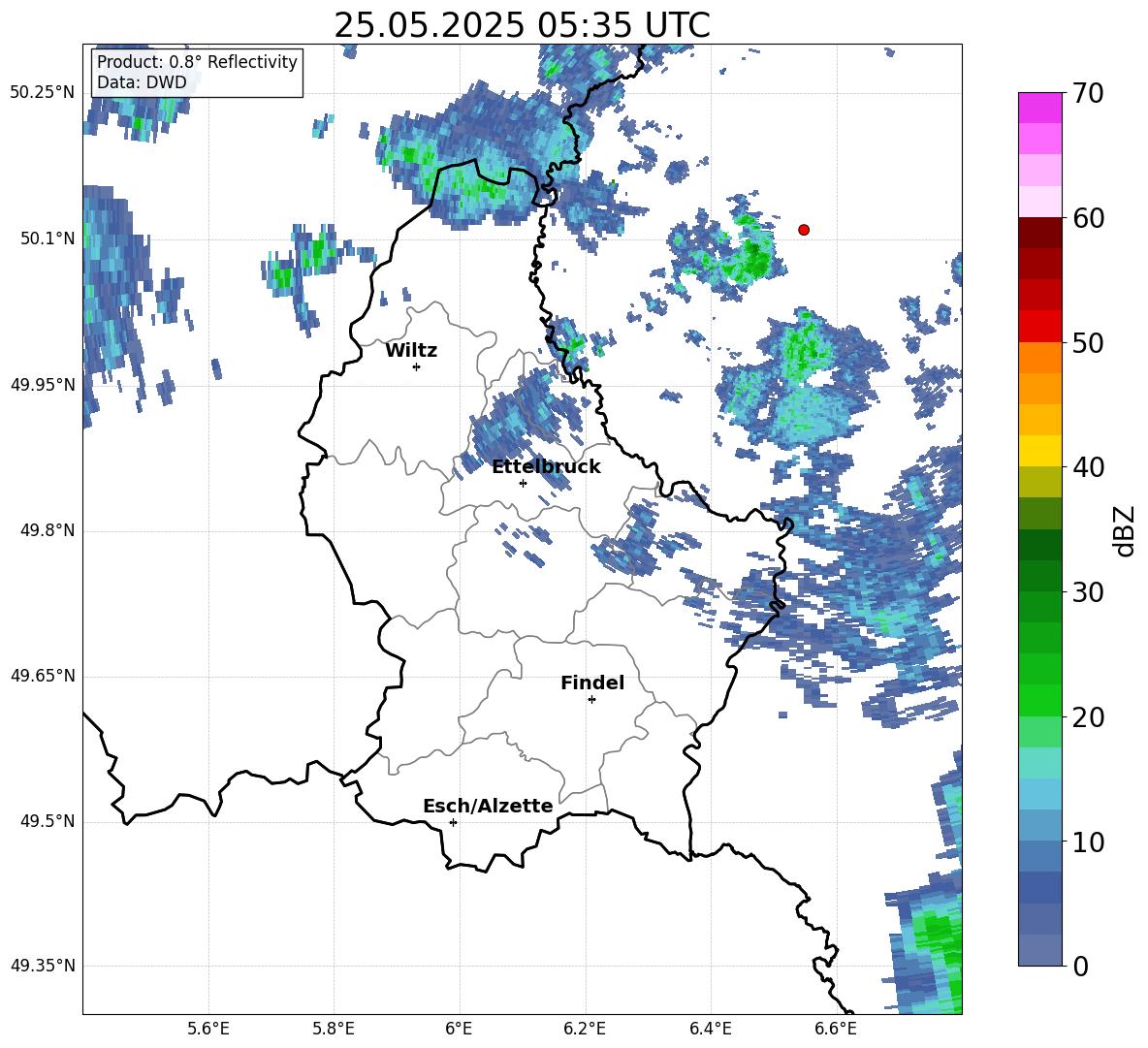Click the 70 tick on the colorbar
The width and height of the screenshot is (1148, 1048).
point(1088,94)
